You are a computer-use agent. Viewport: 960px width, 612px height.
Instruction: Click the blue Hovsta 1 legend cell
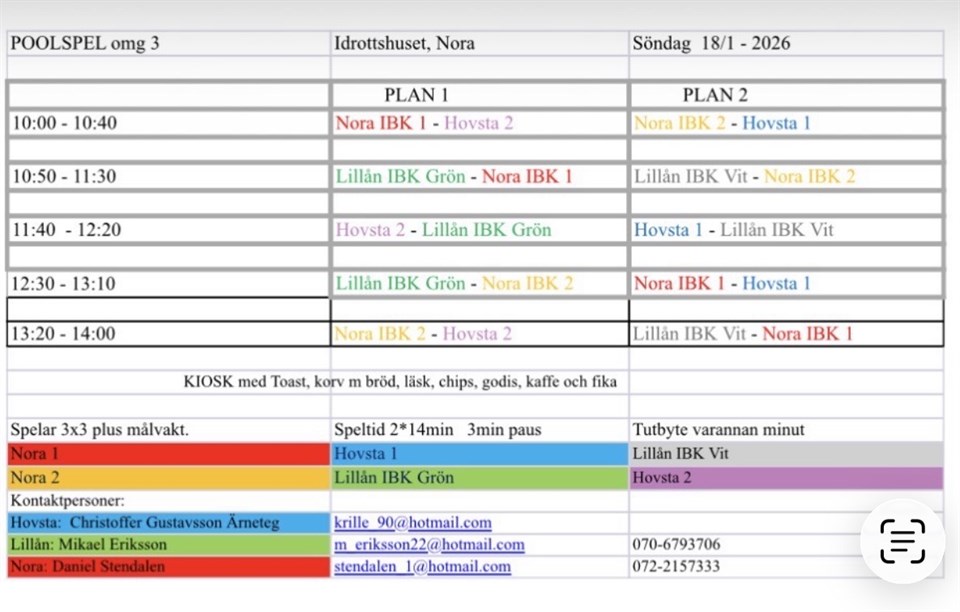click(479, 454)
